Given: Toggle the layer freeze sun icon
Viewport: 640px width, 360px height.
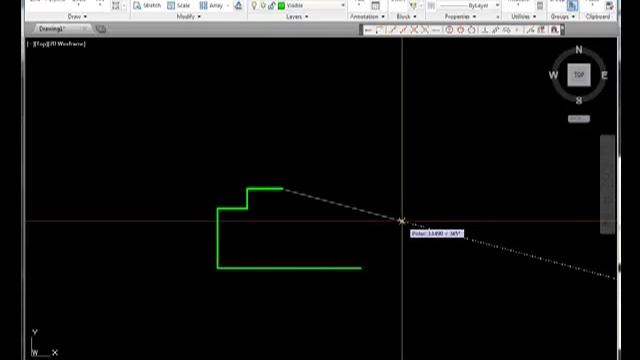Looking at the screenshot, I should [263, 5].
